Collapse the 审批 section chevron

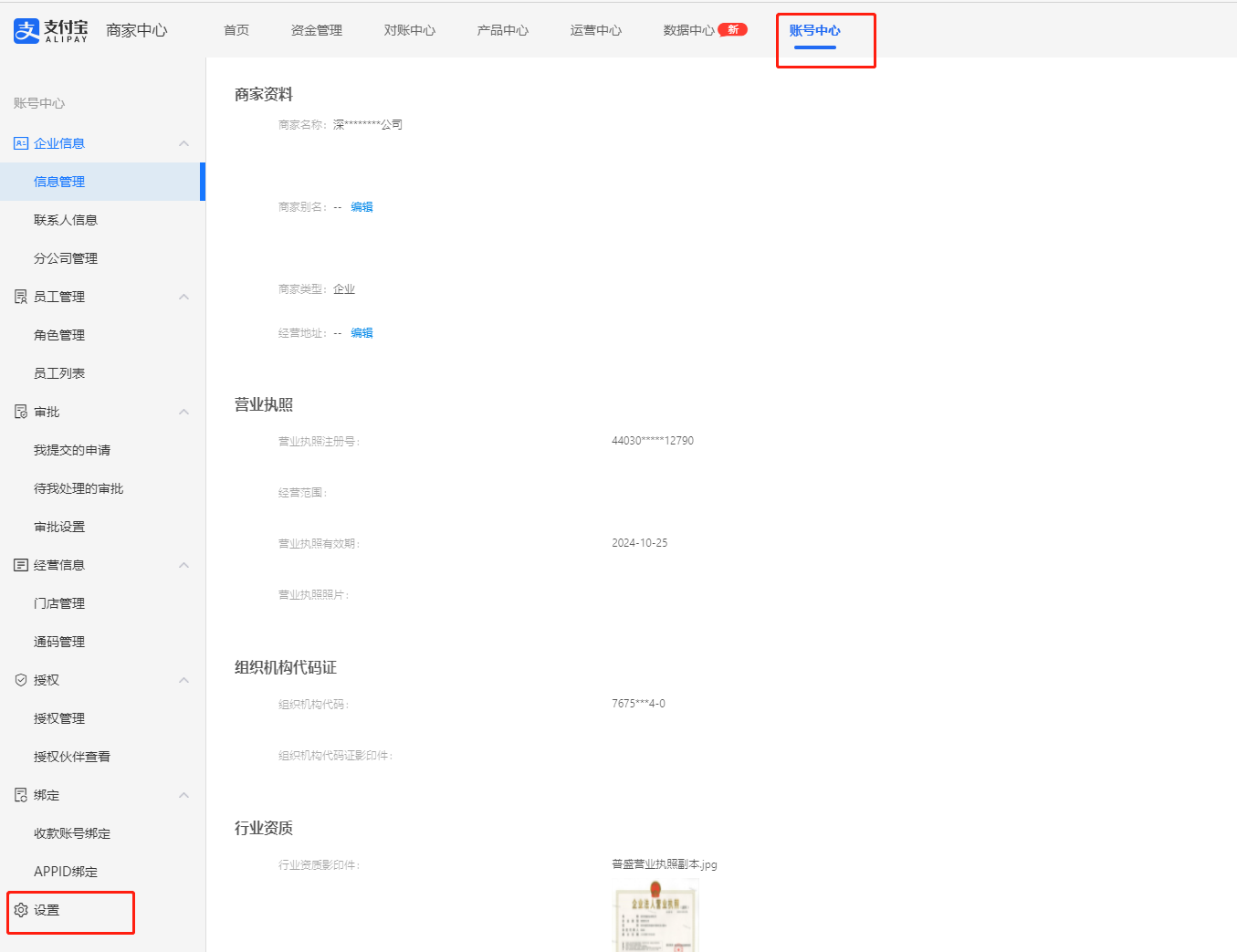pyautogui.click(x=183, y=412)
